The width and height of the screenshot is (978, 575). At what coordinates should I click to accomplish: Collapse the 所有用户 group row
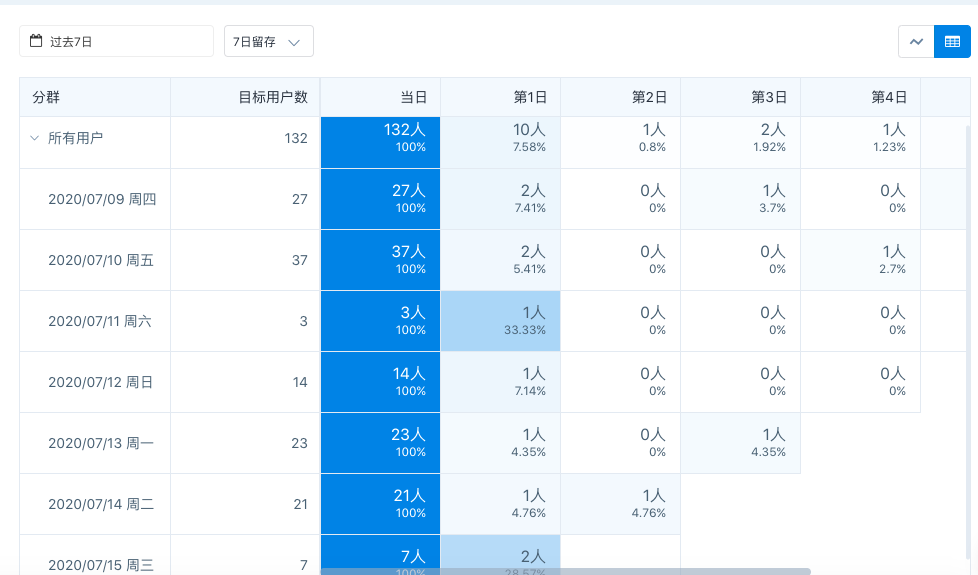34,138
